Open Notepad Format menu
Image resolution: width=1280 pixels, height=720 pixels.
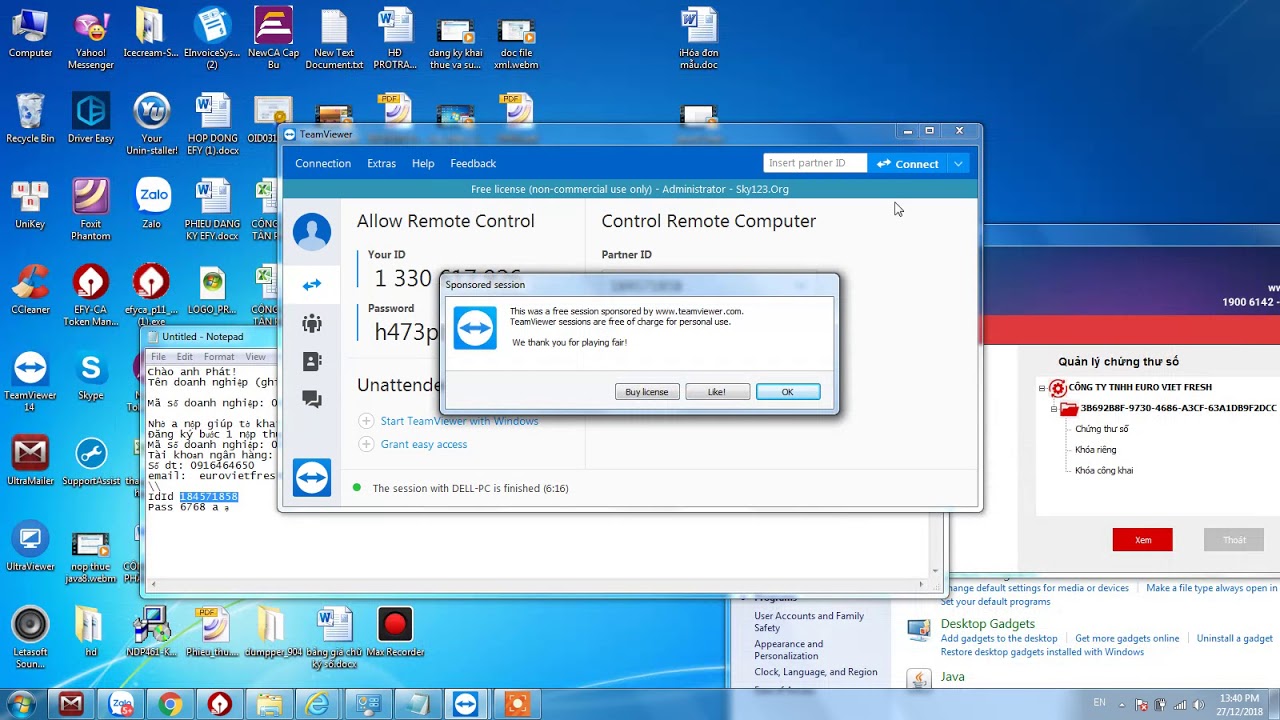coord(219,357)
